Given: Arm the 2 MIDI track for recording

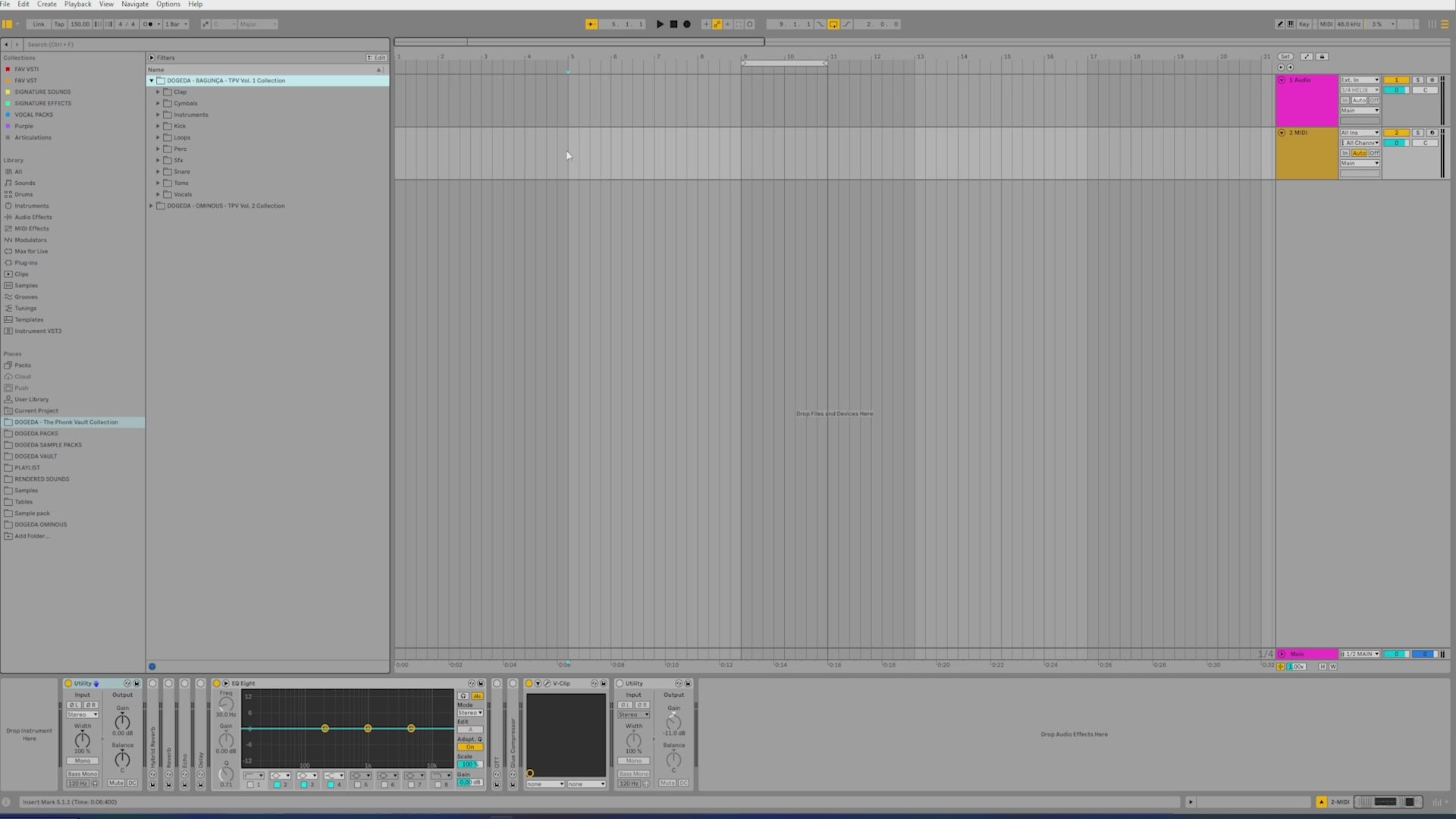Looking at the screenshot, I should pos(1432,133).
